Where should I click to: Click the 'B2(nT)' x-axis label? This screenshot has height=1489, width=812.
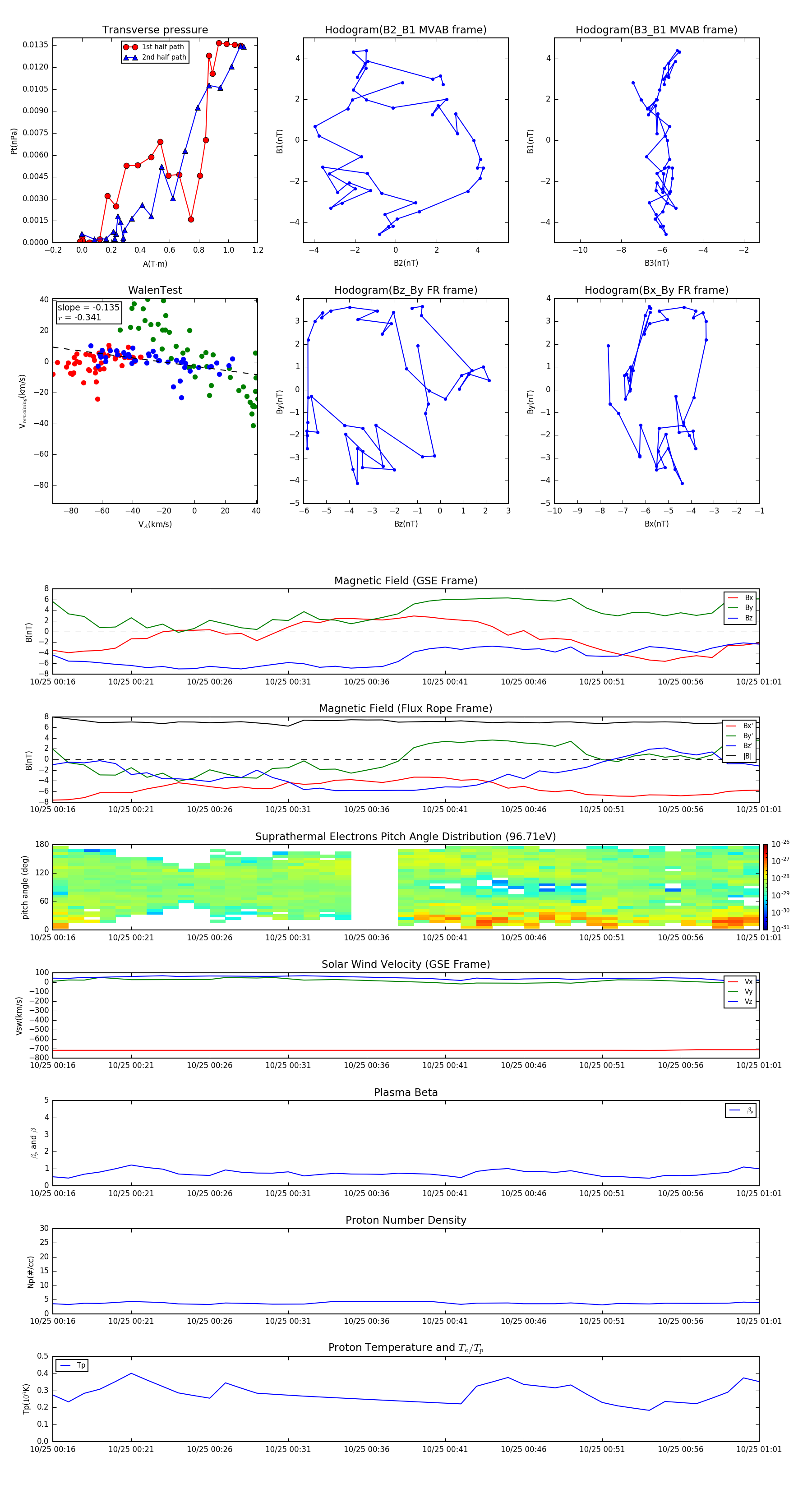click(x=406, y=263)
